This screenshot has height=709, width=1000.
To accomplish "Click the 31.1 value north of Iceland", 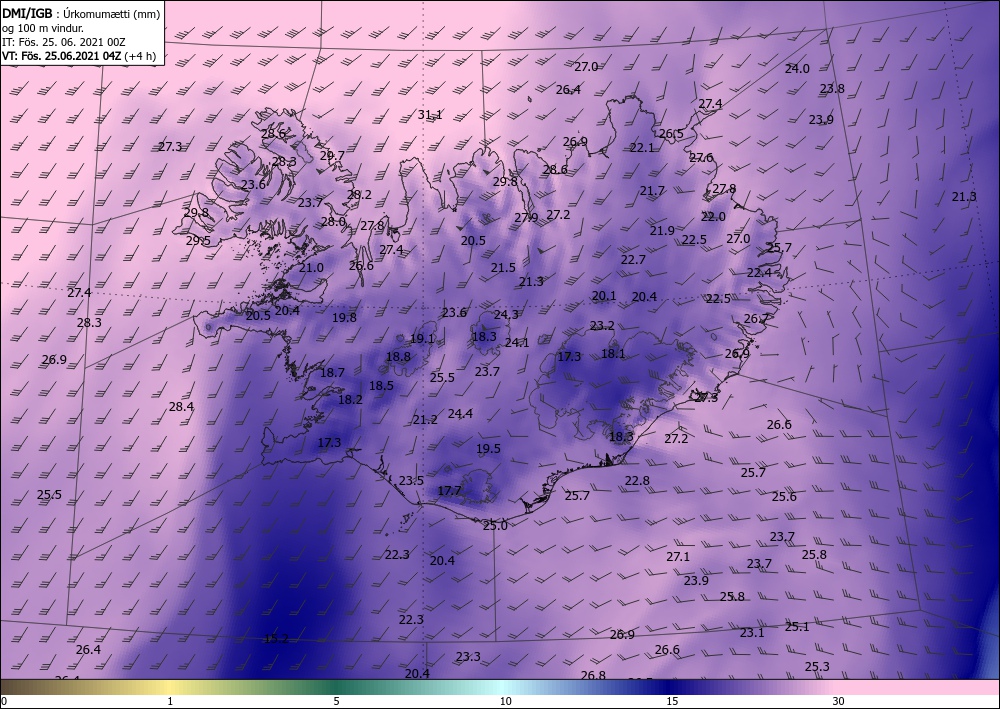I will point(430,115).
